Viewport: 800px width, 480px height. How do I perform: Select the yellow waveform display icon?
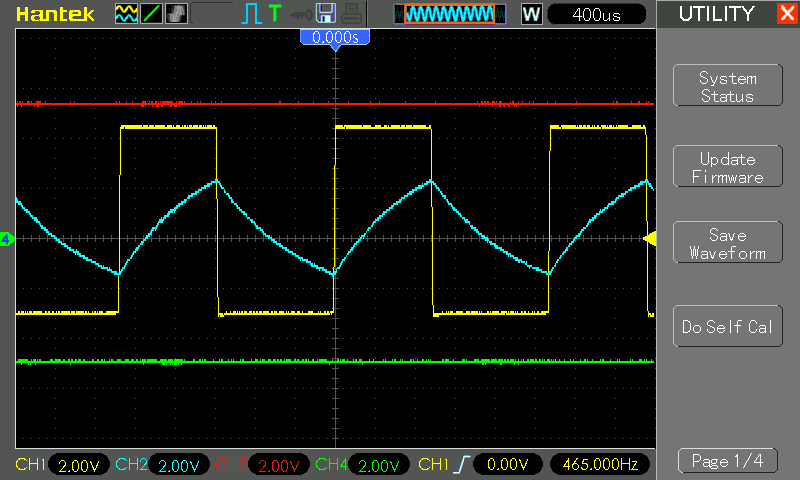coord(126,13)
